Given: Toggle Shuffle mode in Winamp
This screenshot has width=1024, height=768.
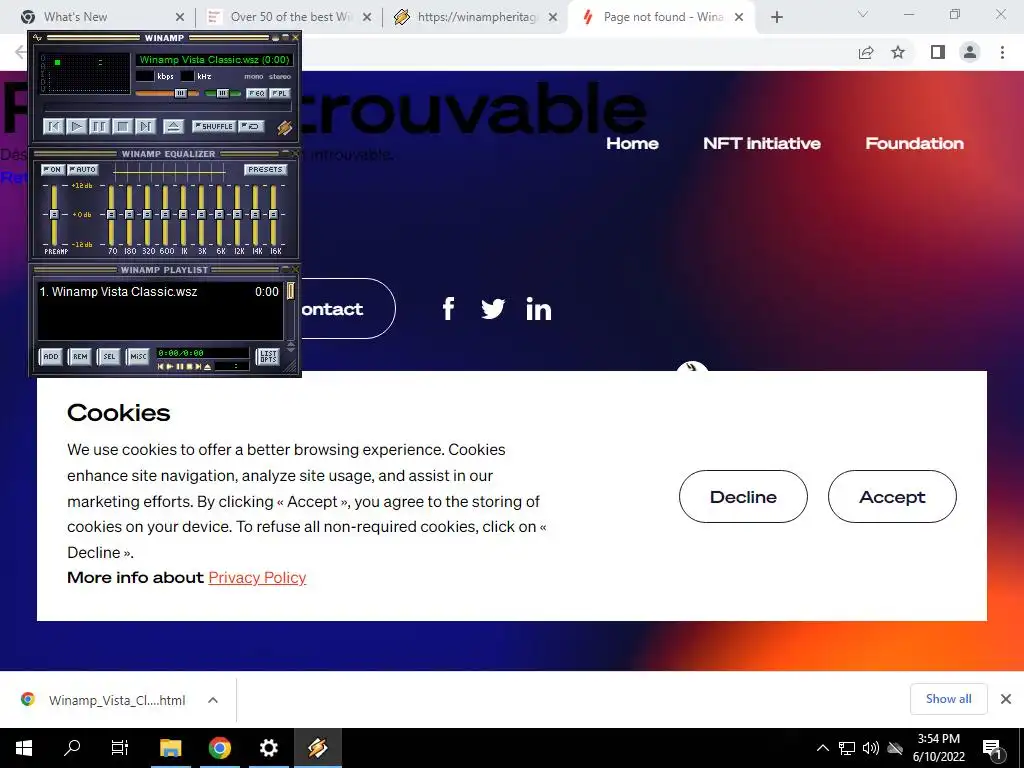Looking at the screenshot, I should click(x=214, y=127).
